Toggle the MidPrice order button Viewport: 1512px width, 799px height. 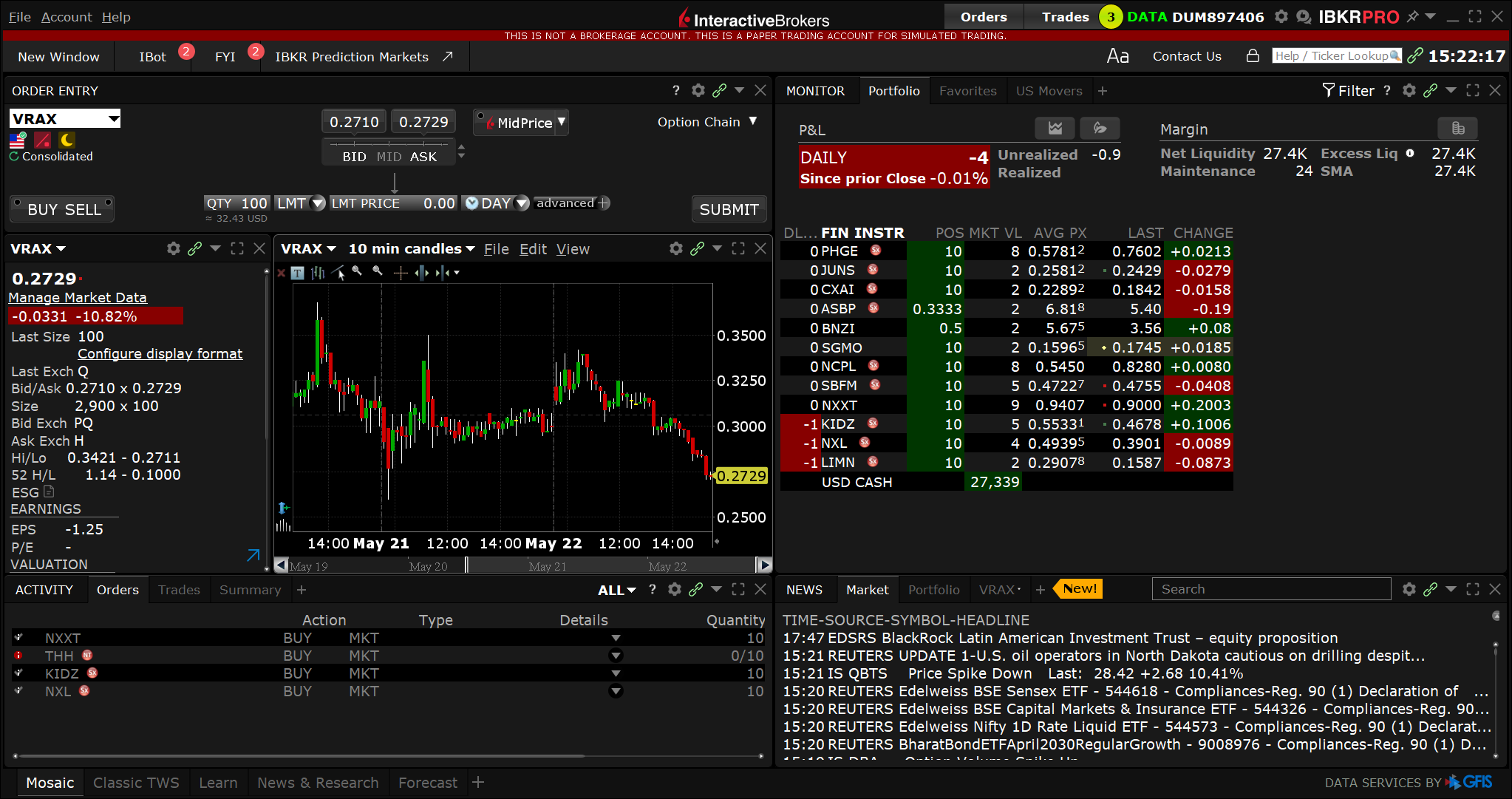coord(521,123)
